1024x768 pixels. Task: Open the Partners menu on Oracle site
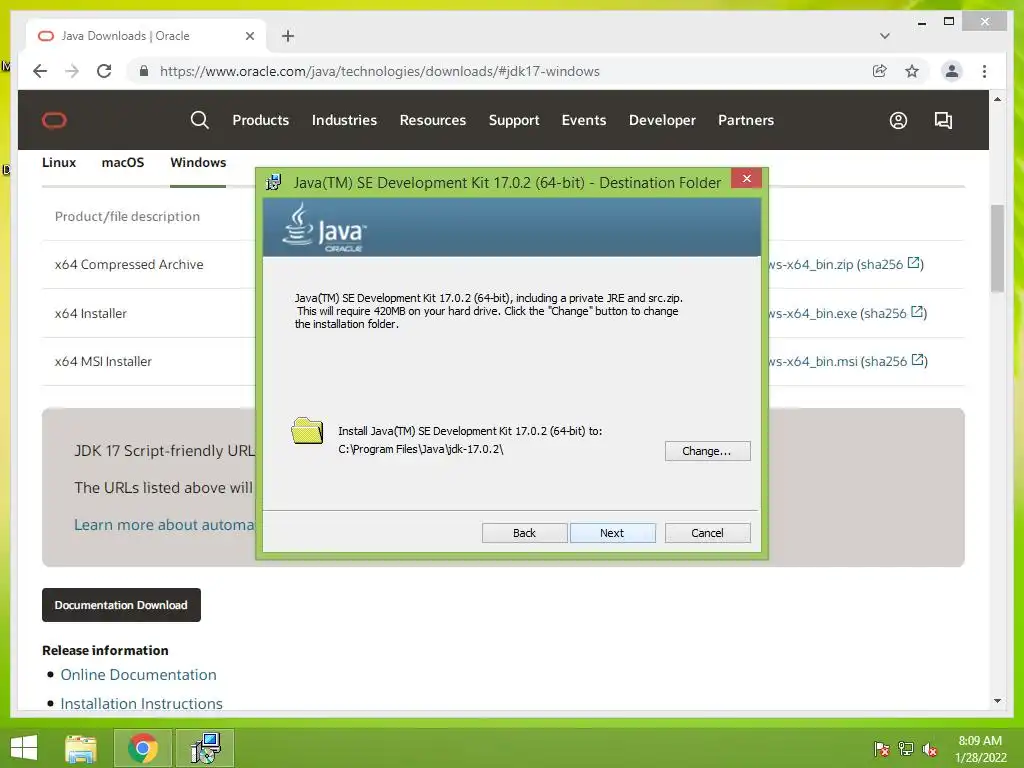coord(746,120)
